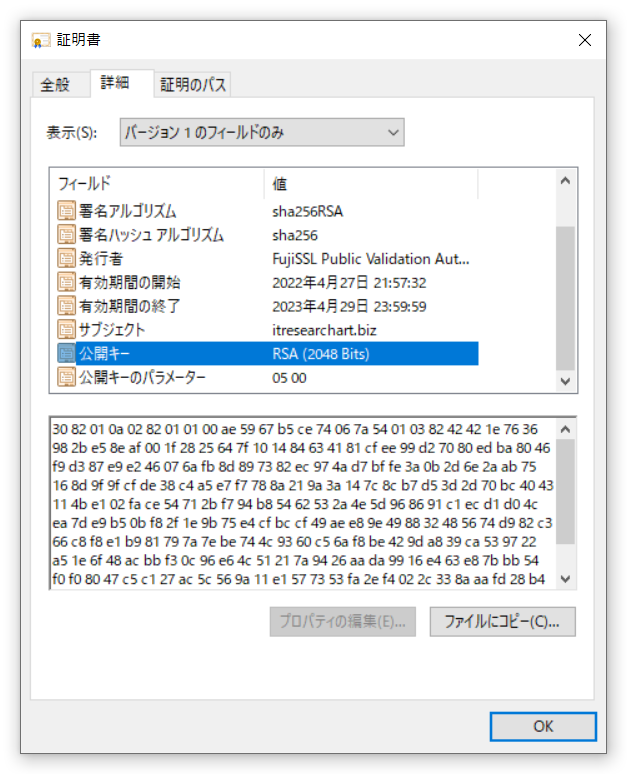Image resolution: width=627 pixels, height=774 pixels.
Task: Click the ファイルにコピー button
Action: coord(502,621)
